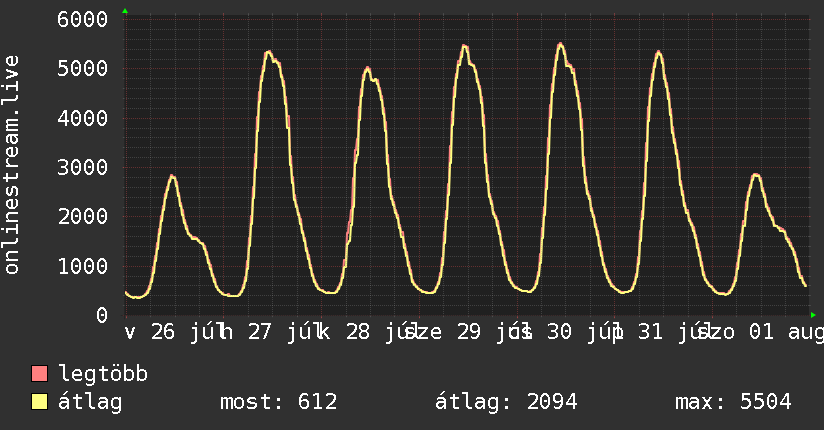The width and height of the screenshot is (824, 430).
Task: Click the green arrow atop the y-axis
Action: 125,11
